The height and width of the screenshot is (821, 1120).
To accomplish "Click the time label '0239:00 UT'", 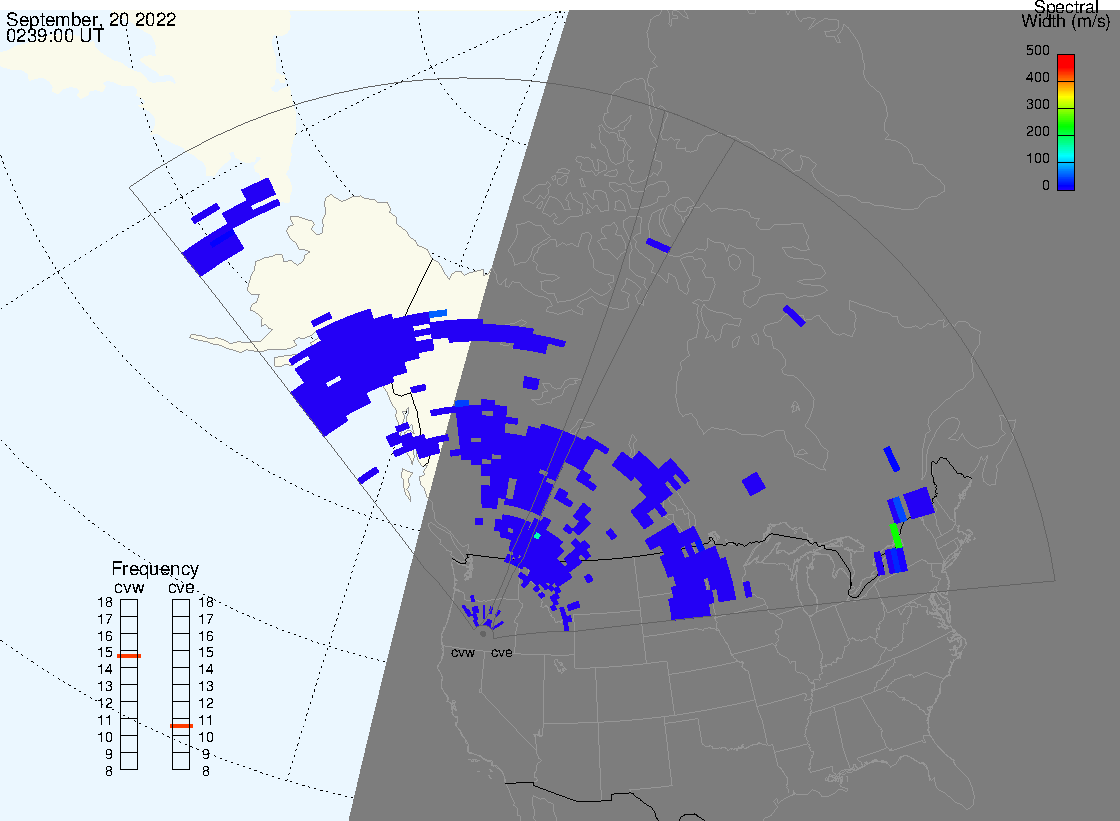I will 55,35.
